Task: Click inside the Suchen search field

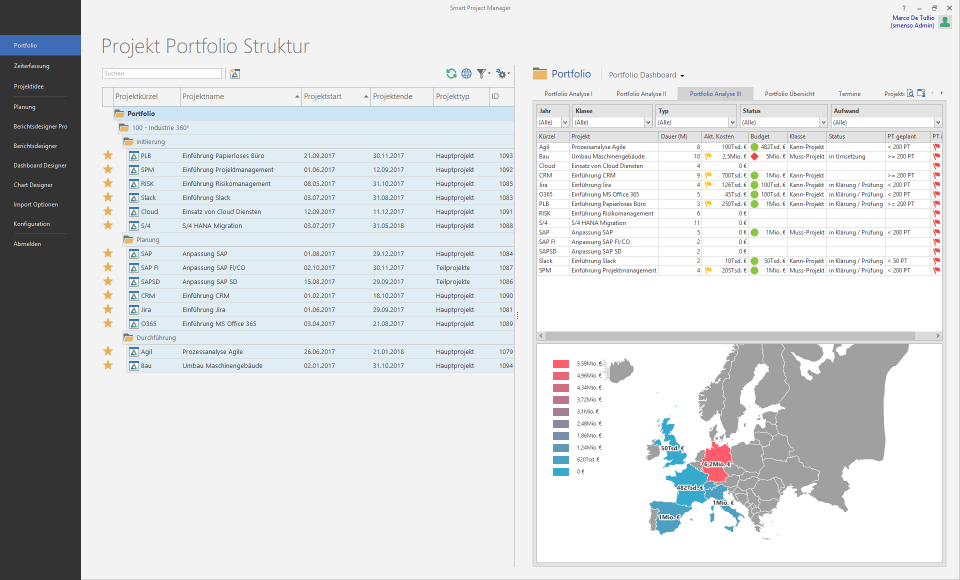Action: coord(160,73)
